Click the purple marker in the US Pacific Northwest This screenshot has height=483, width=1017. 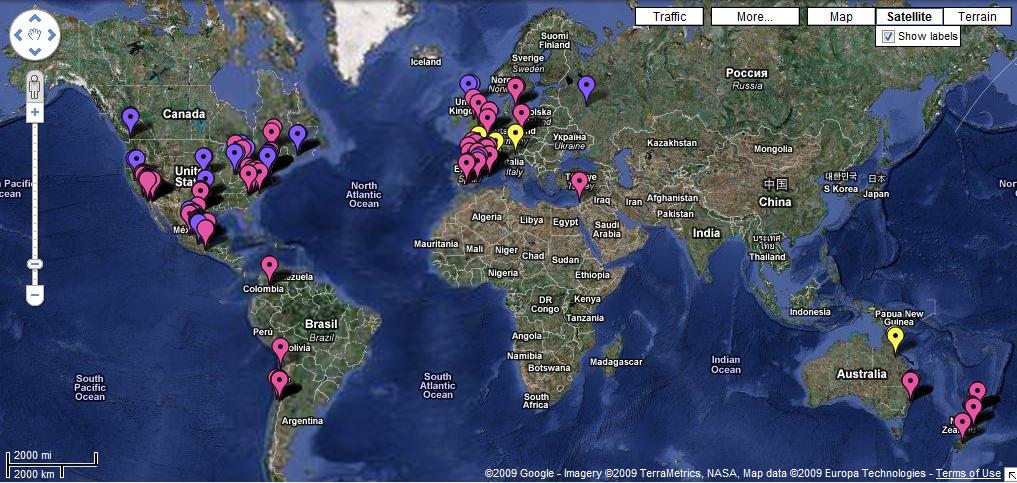[x=136, y=161]
